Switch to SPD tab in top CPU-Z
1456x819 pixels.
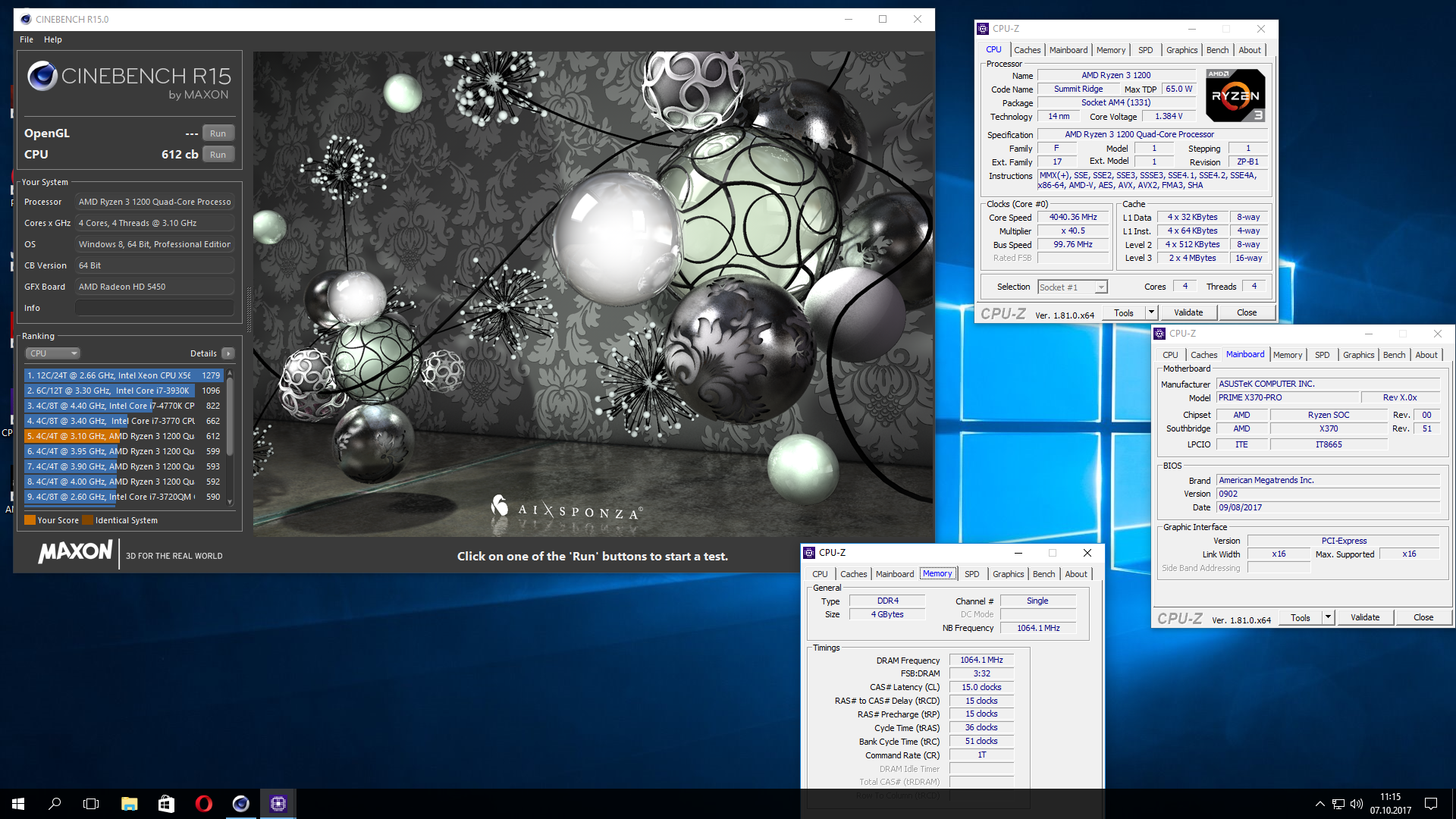point(1146,50)
